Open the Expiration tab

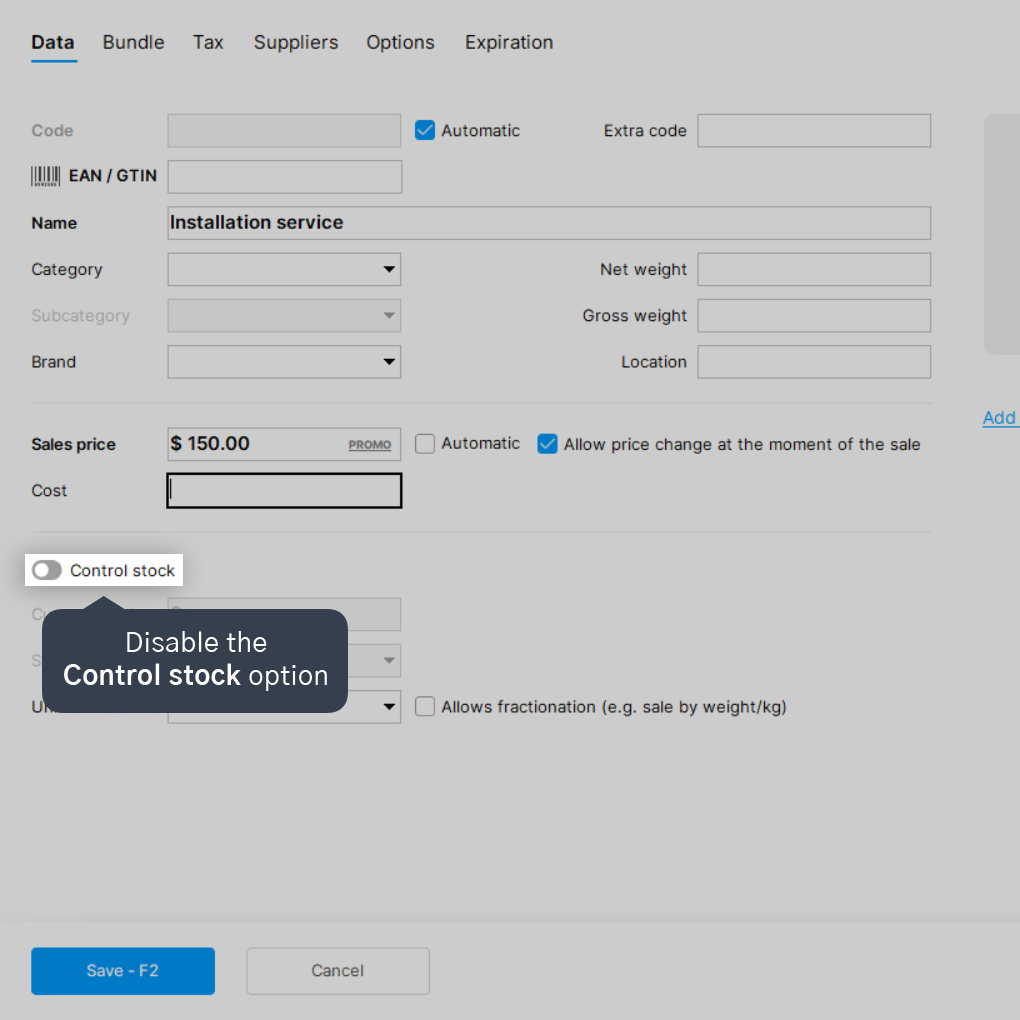coord(509,42)
